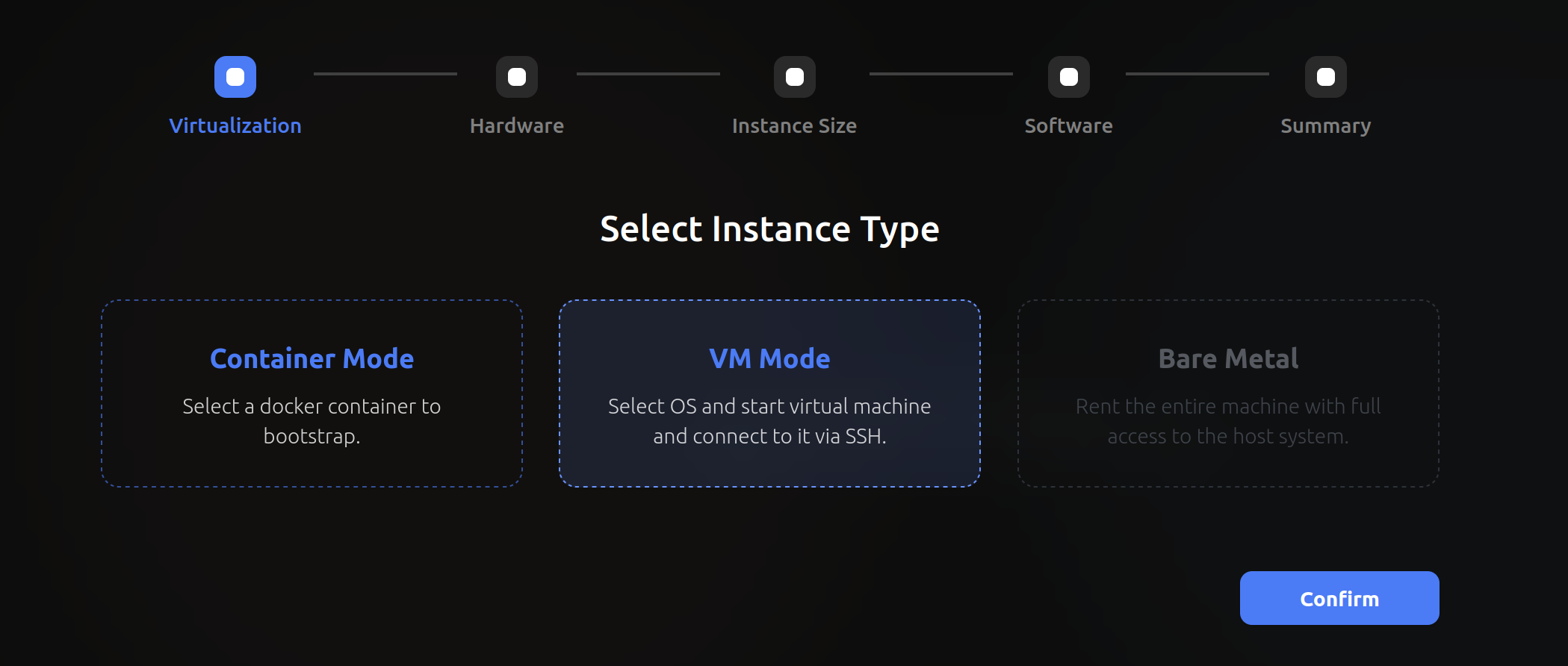
Task: Click progress line between Virtualization and Hardware
Action: (x=385, y=74)
